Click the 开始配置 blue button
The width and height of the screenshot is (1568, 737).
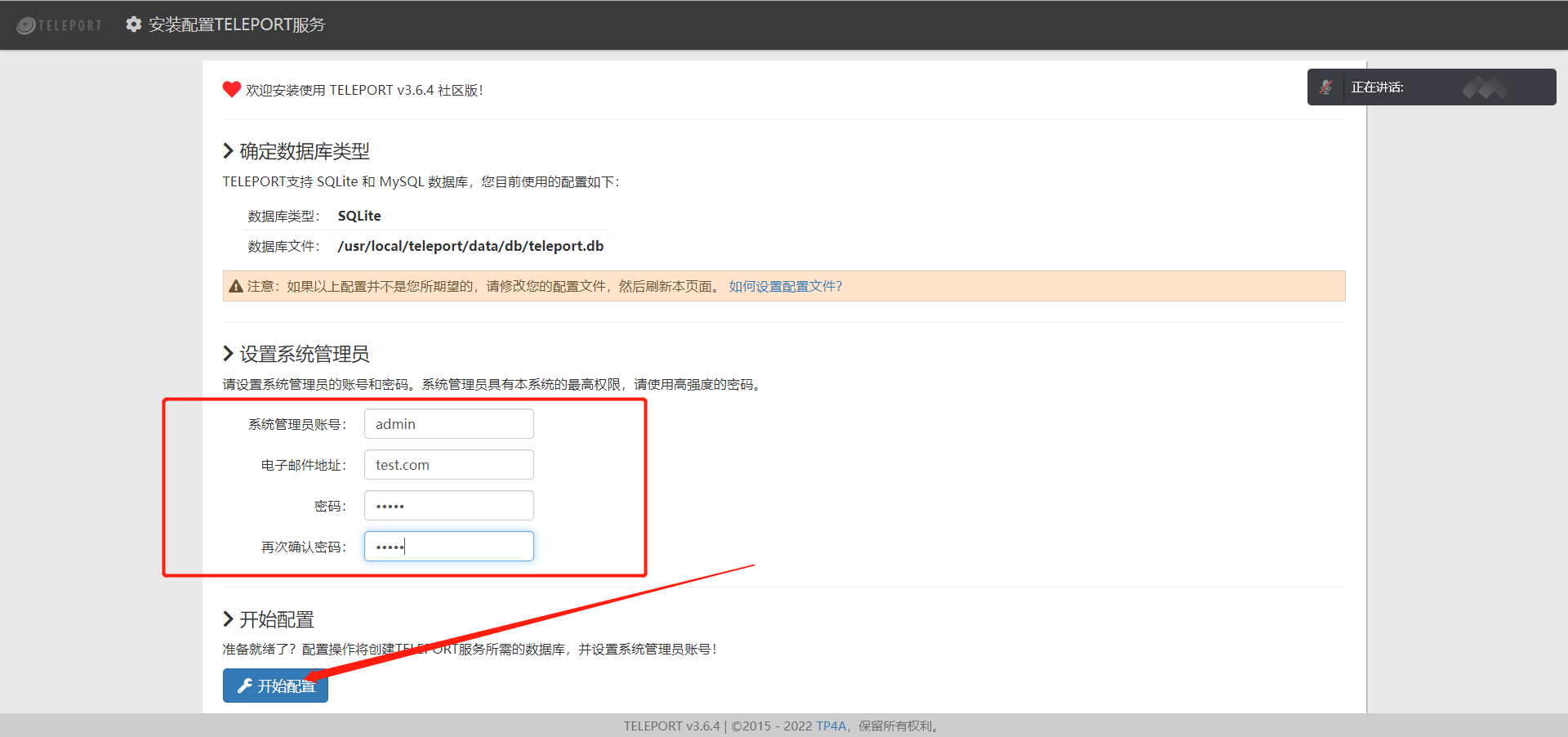point(275,686)
